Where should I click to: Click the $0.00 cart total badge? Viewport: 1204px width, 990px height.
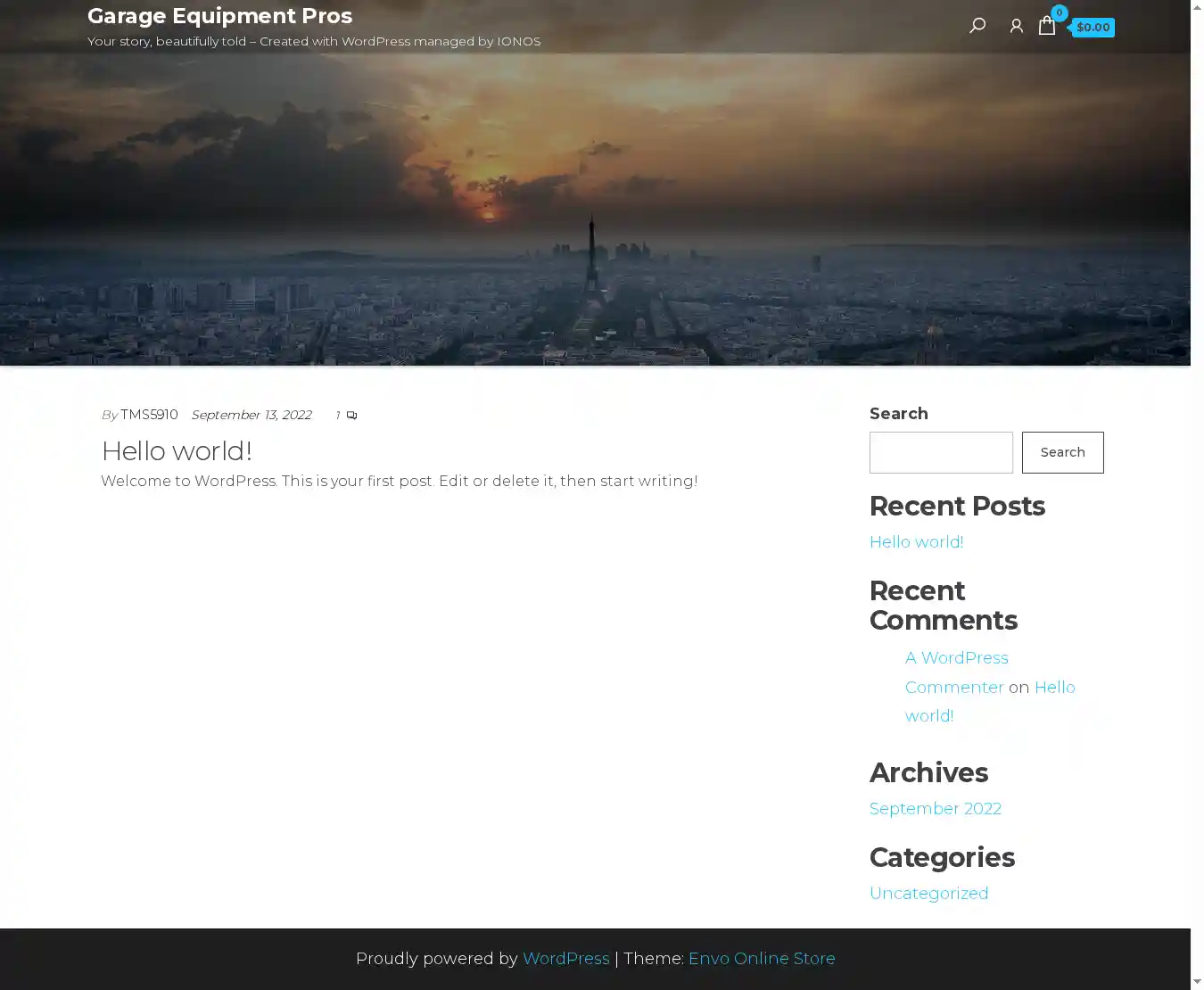1093,28
